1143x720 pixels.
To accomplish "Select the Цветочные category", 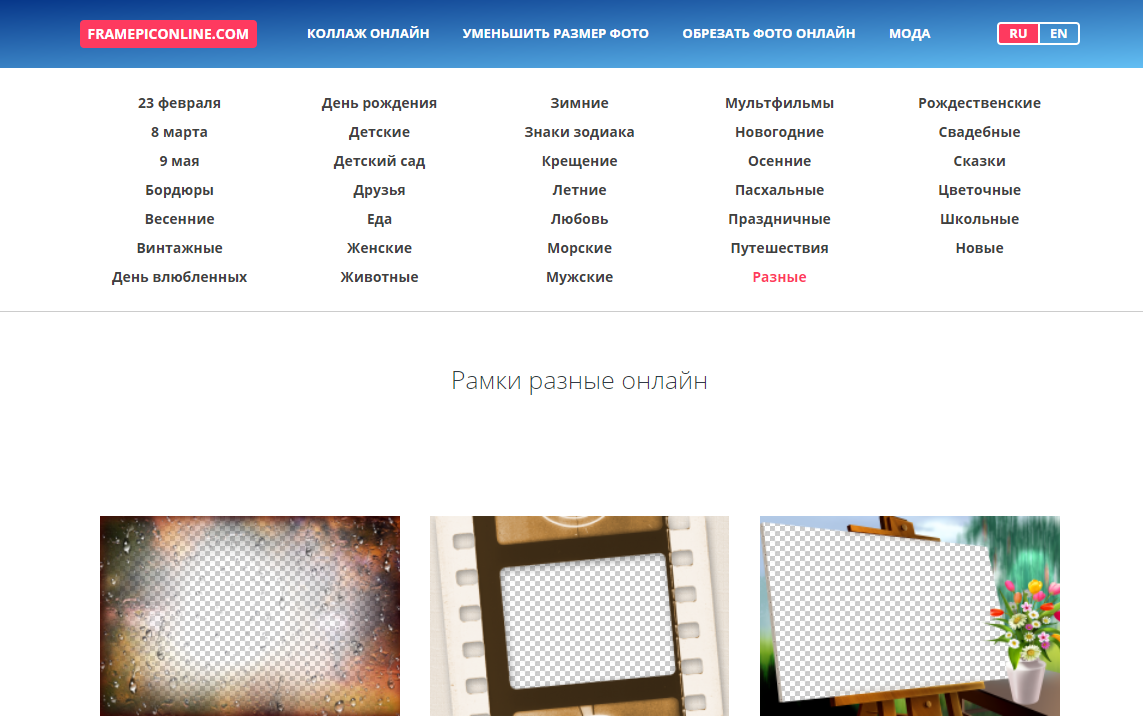I will (980, 190).
